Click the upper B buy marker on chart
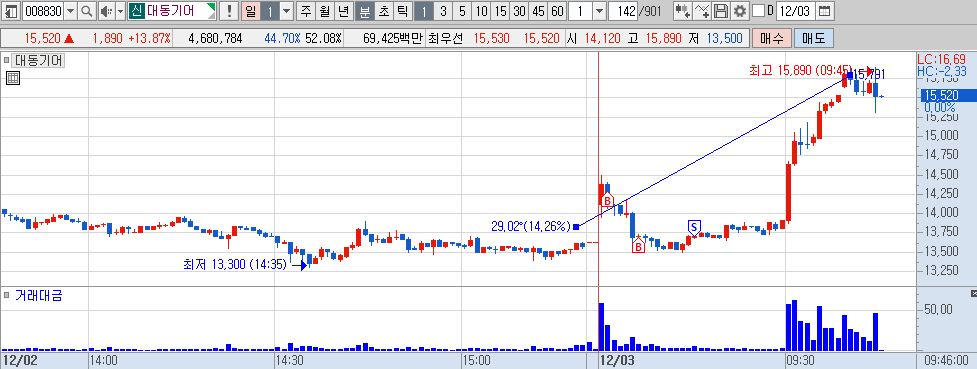The width and height of the screenshot is (977, 369). [607, 200]
